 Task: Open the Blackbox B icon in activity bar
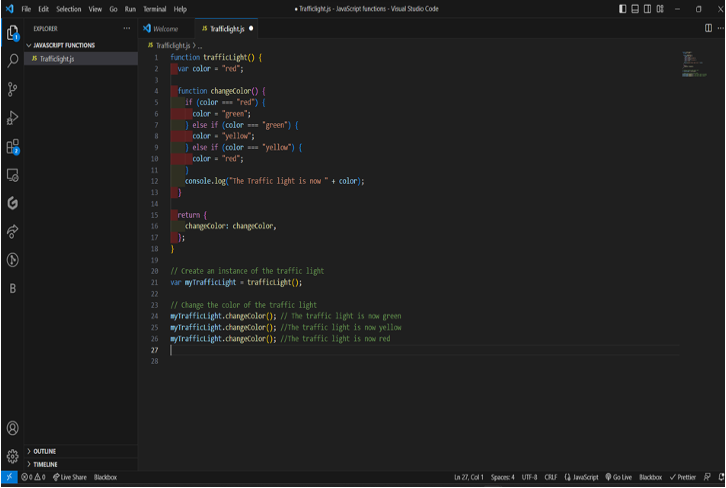click(x=13, y=288)
